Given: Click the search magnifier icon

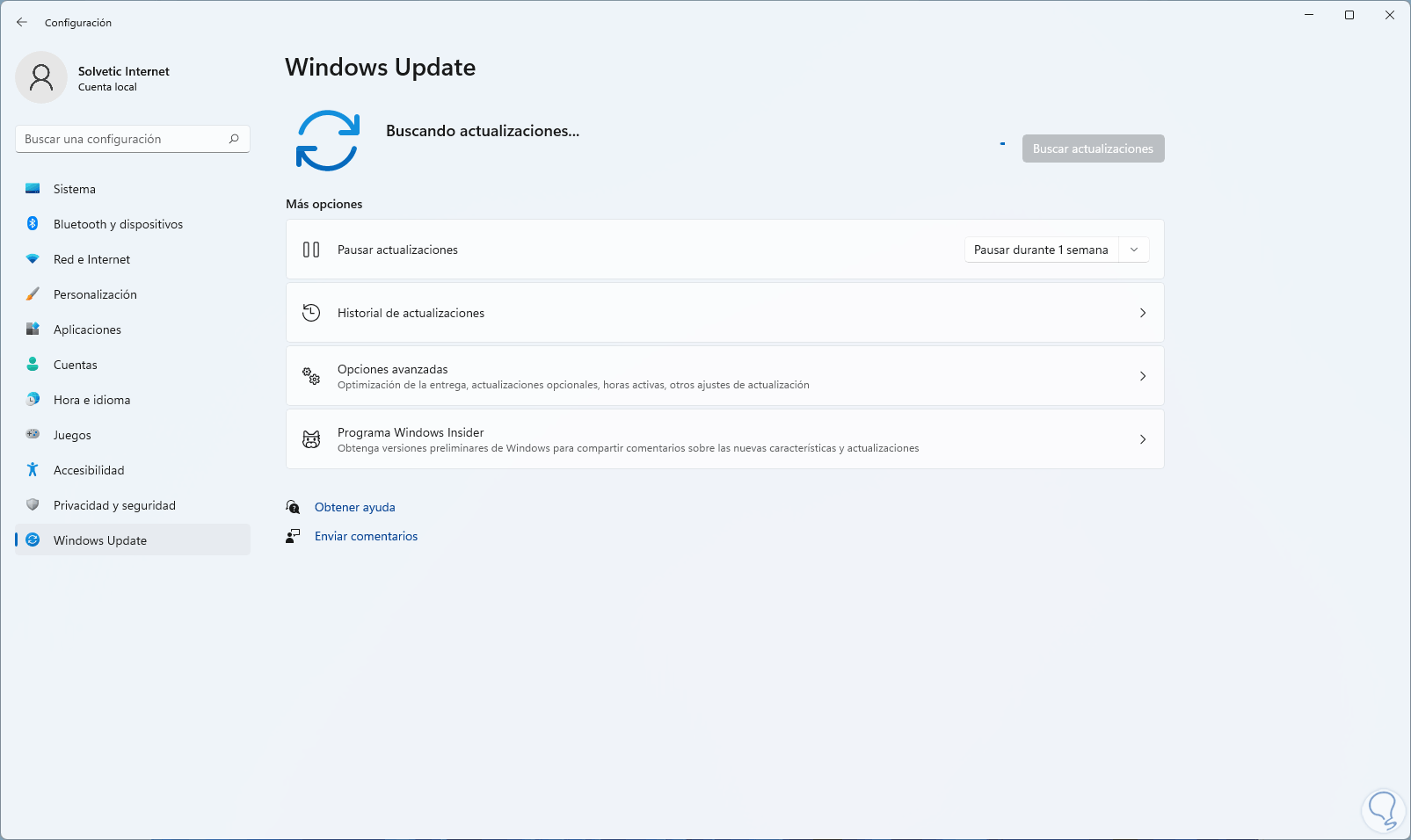Looking at the screenshot, I should (x=234, y=139).
